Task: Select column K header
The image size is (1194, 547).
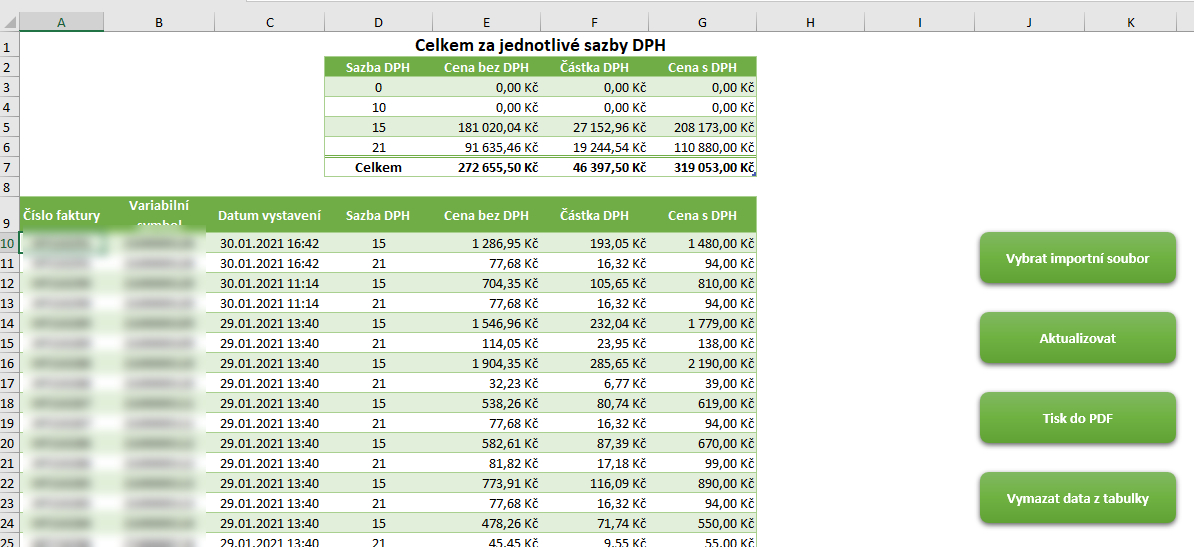Action: tap(1131, 23)
